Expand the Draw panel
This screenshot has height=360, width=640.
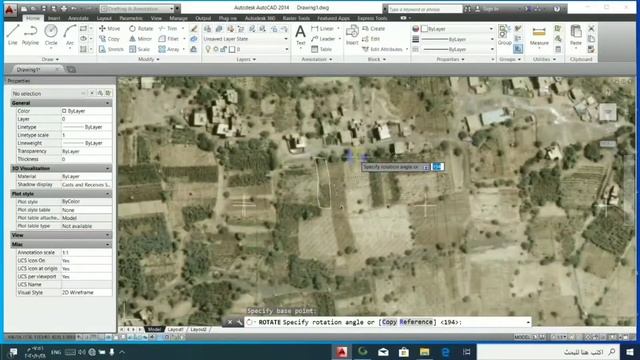tap(50, 59)
